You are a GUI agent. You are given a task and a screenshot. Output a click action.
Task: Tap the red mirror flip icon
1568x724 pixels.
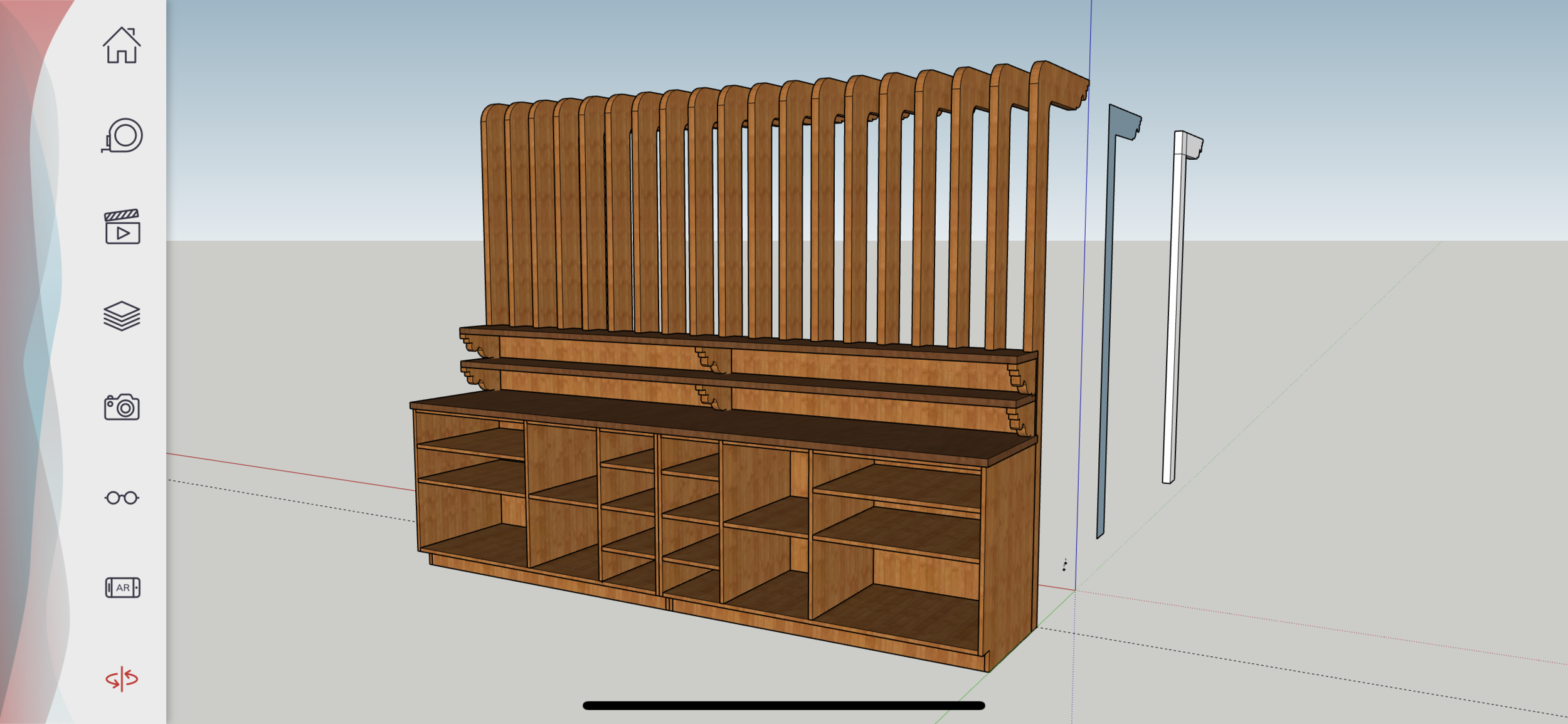122,678
